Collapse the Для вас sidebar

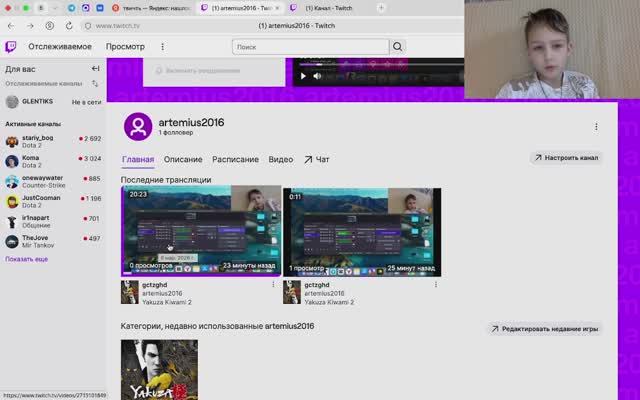tap(96, 69)
